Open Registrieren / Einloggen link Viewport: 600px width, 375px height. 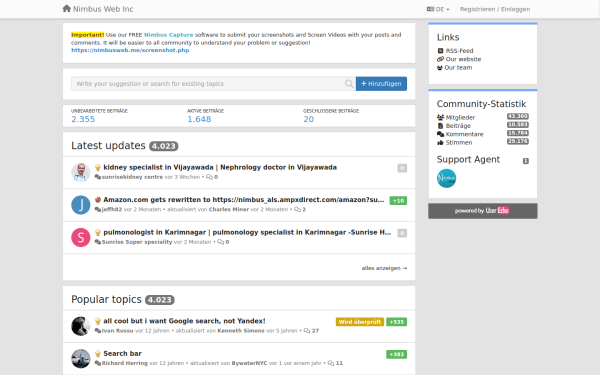pos(495,9)
